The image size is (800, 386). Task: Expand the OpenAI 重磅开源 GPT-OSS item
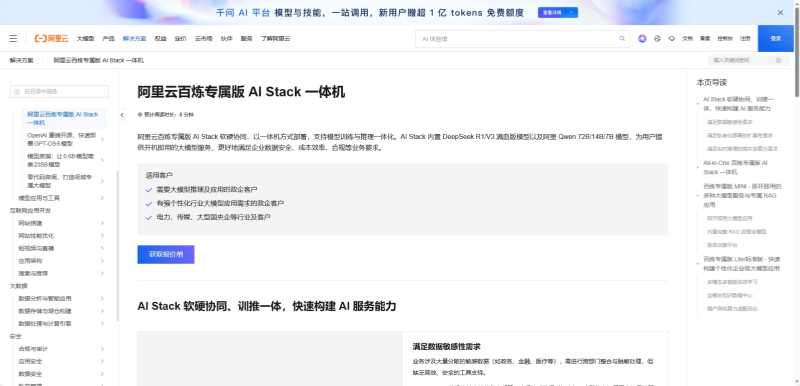pos(103,139)
